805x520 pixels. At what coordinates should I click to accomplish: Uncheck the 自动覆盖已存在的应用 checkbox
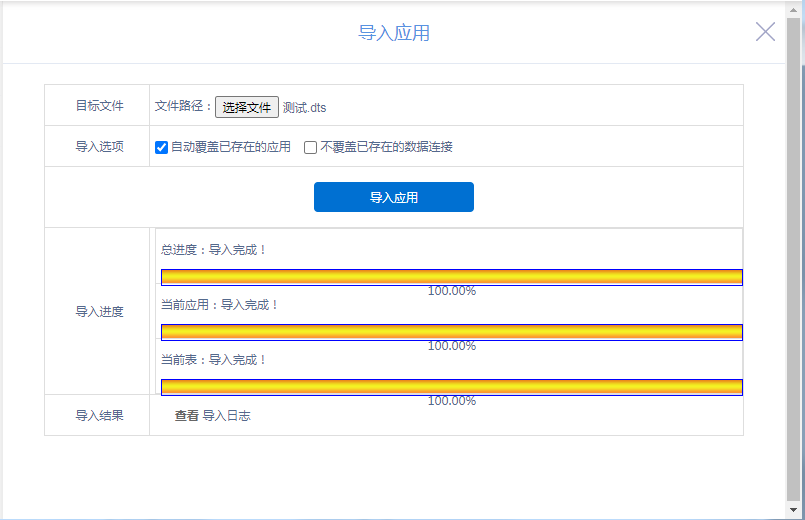point(162,147)
